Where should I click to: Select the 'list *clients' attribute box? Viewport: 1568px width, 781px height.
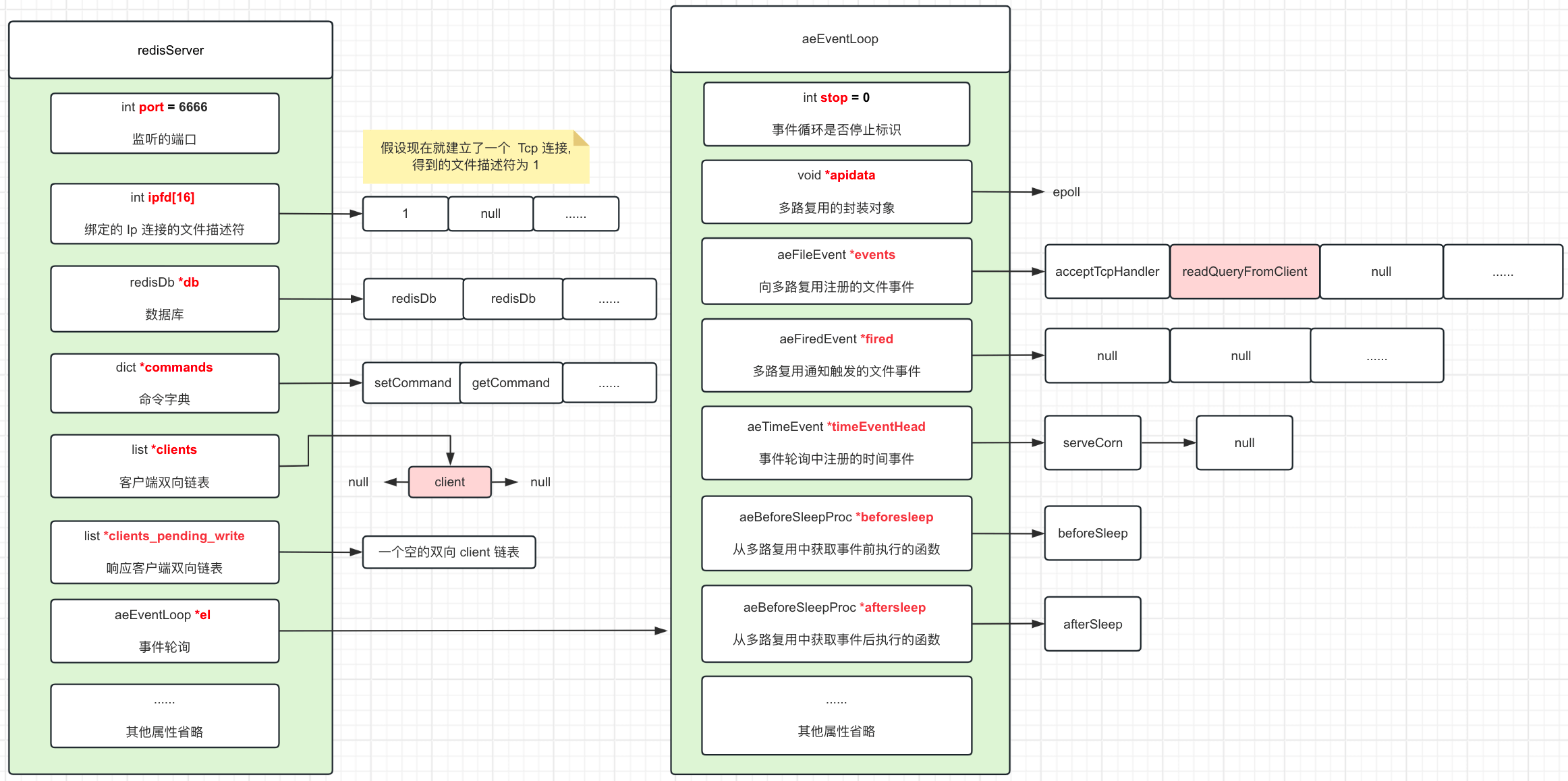point(165,466)
